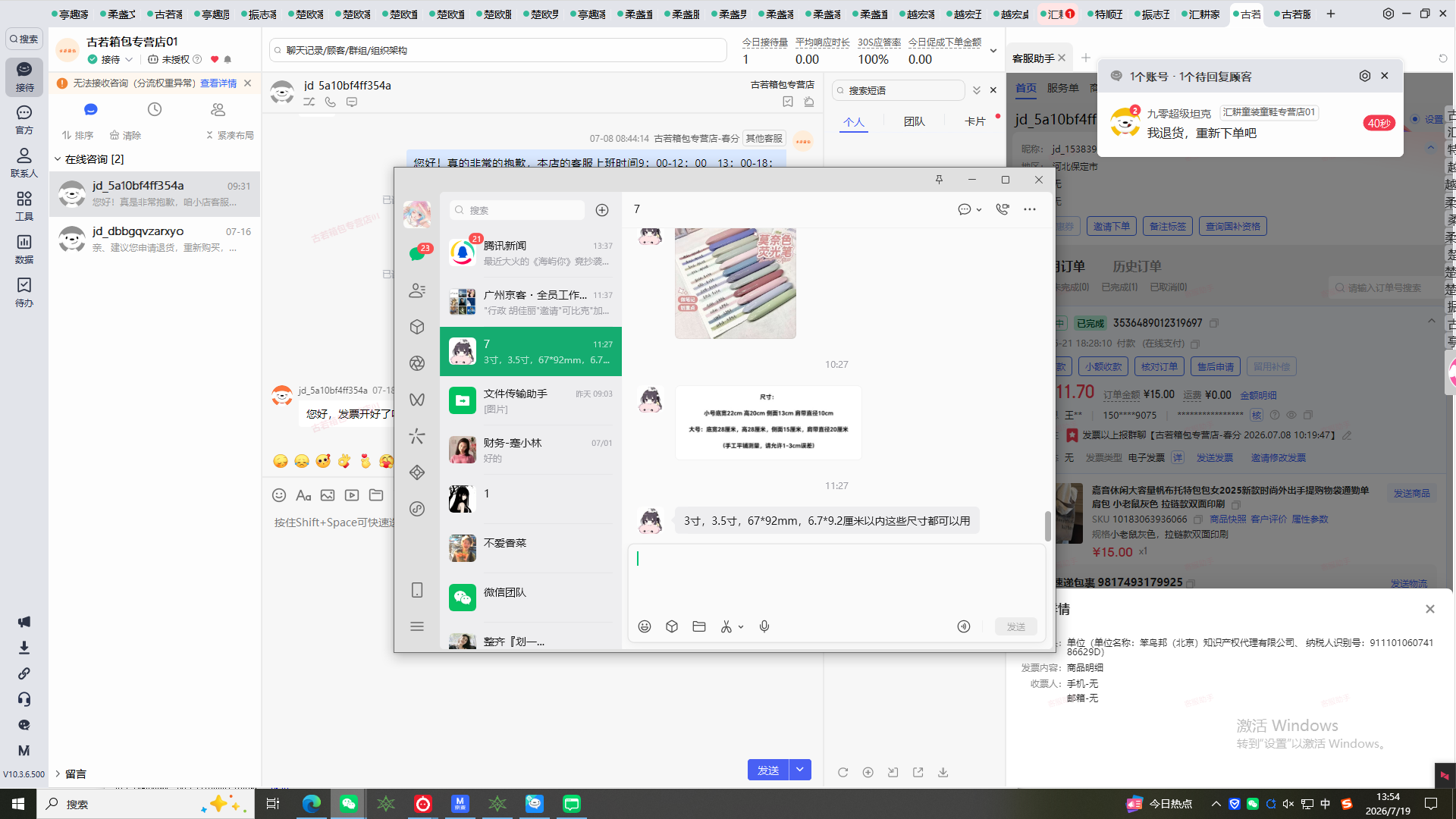This screenshot has height=819, width=1456.
Task: Select the radio button beside 设置
Action: point(1415,119)
